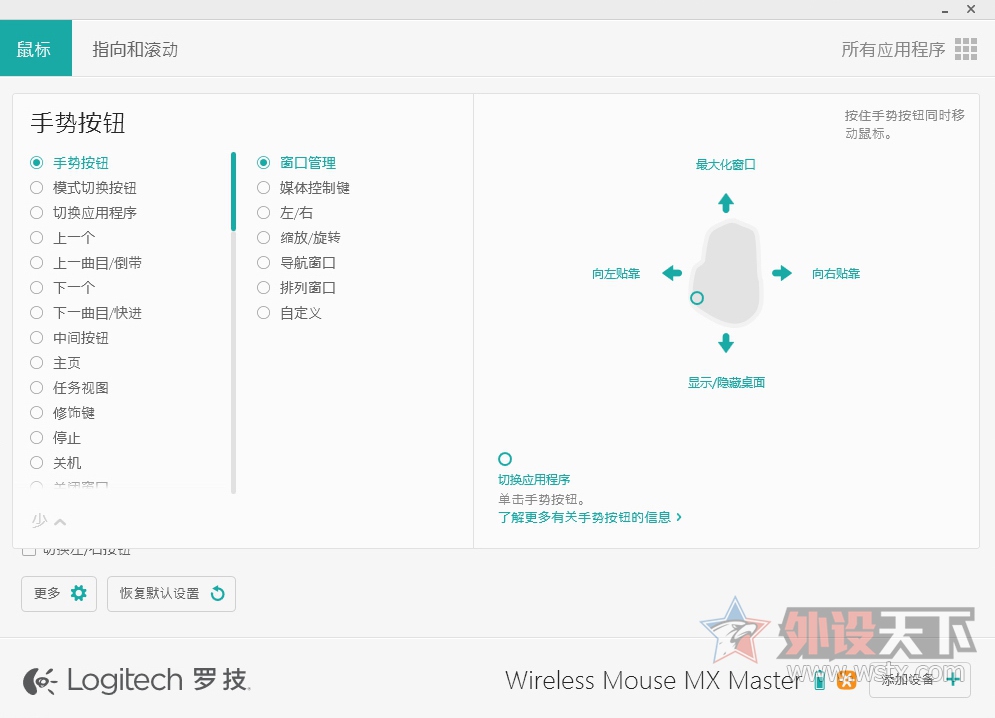Image resolution: width=995 pixels, height=718 pixels.
Task: Click the battery status icon near MX Master
Action: (x=820, y=680)
